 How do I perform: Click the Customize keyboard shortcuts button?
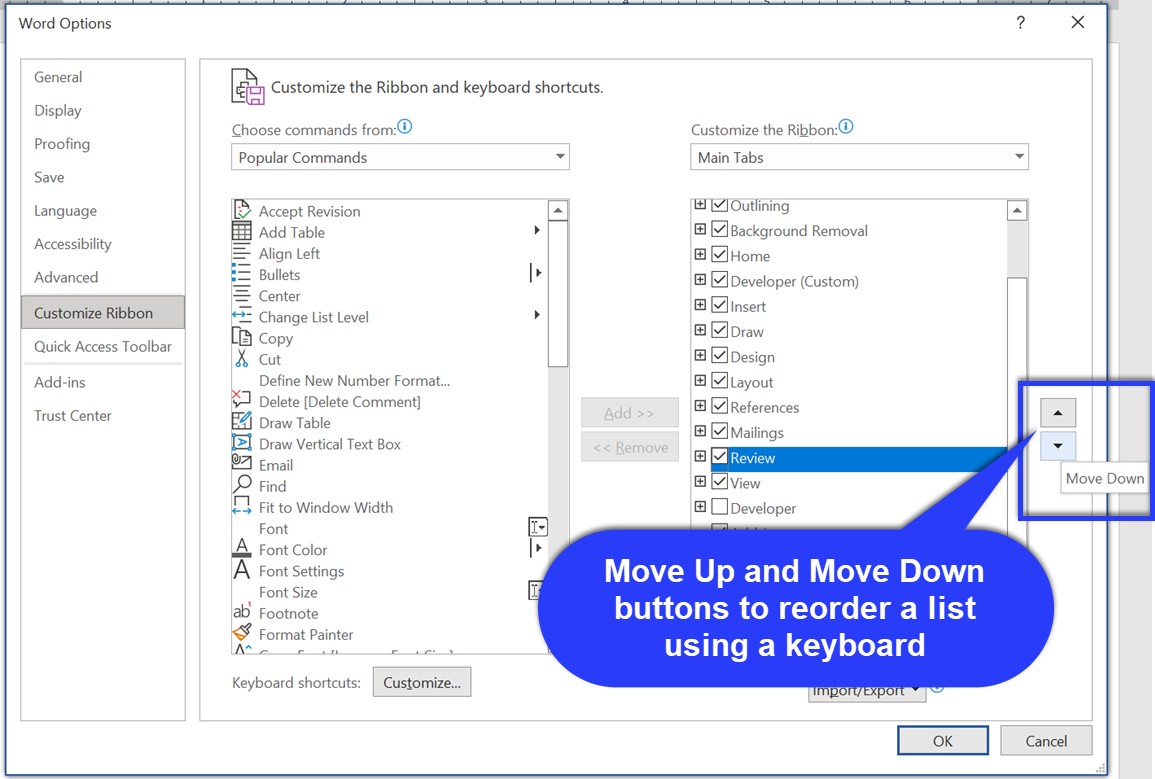421,683
